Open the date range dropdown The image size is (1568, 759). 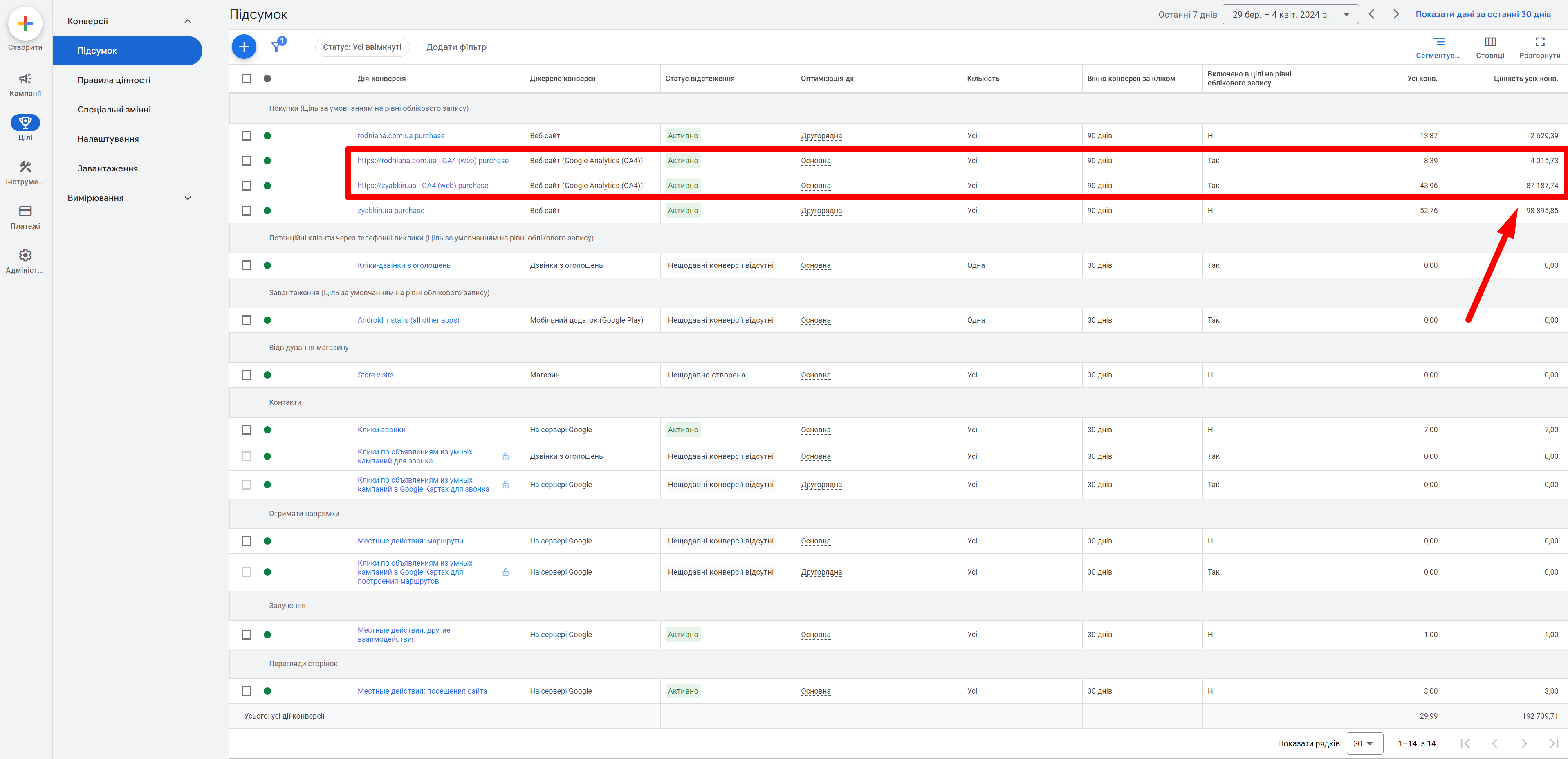(x=1290, y=14)
